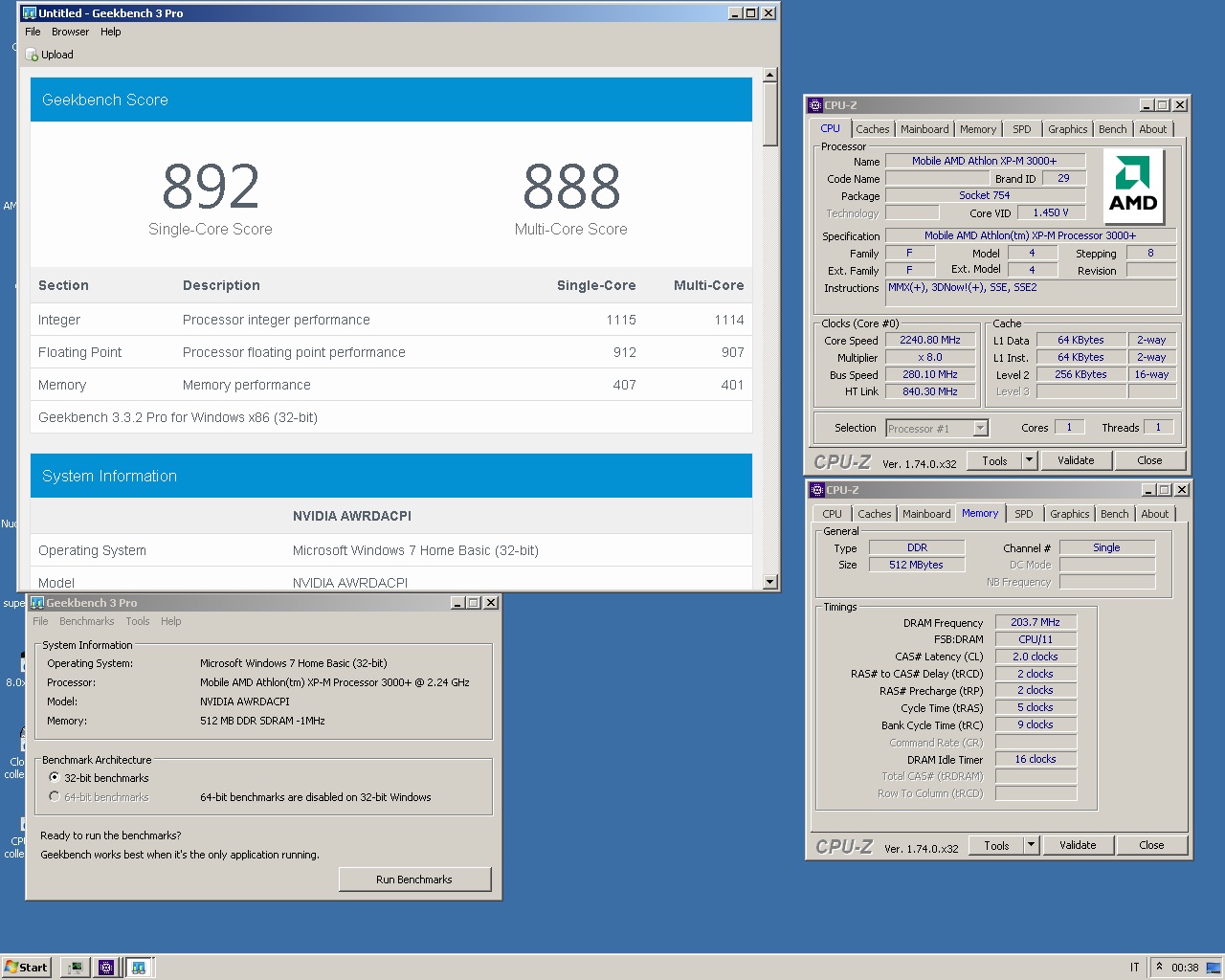Switch to the Memory tab in the upper CPU-Z window

coord(978,129)
